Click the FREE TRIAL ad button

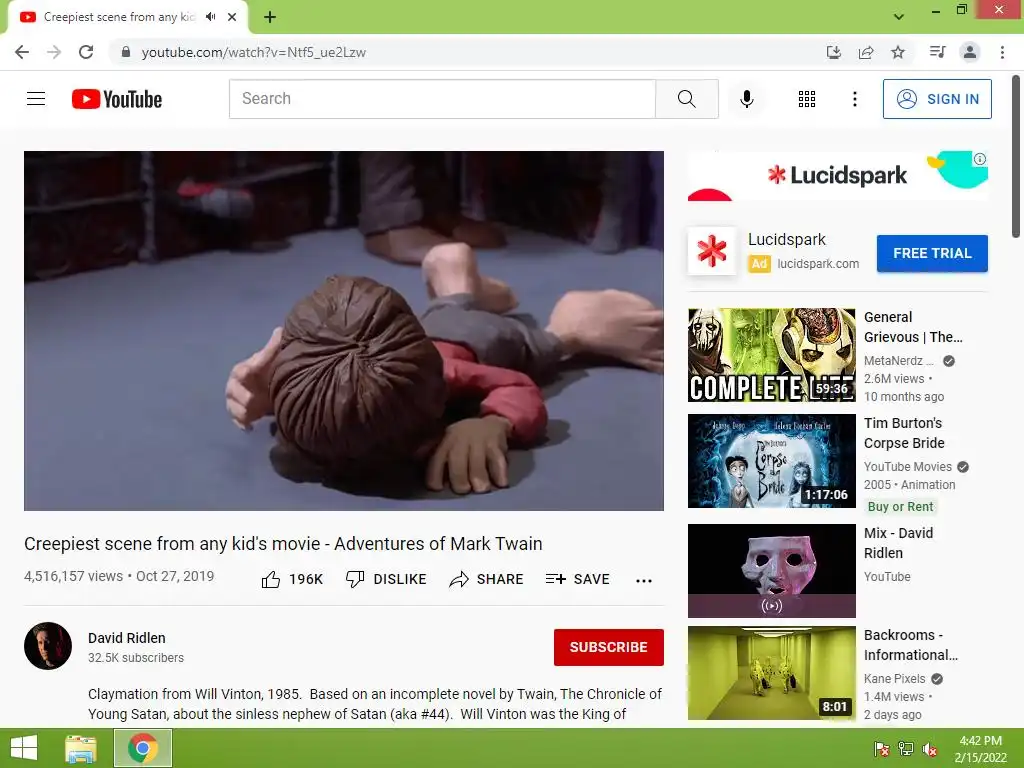[932, 253]
